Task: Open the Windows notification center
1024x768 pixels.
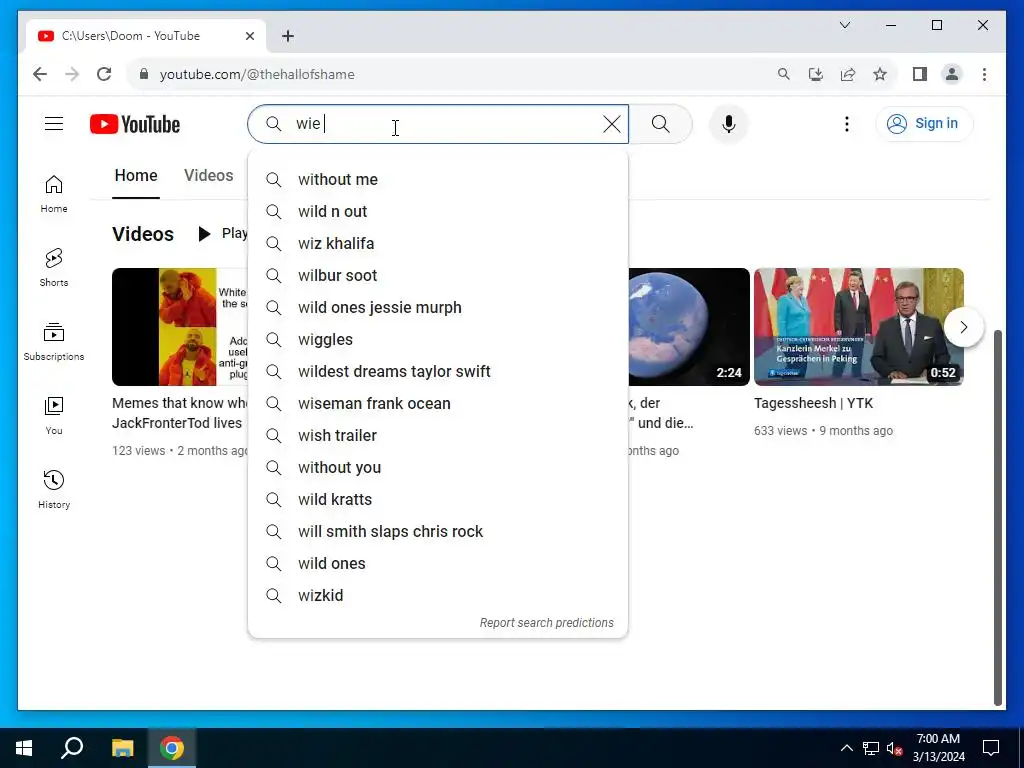Action: (x=991, y=748)
